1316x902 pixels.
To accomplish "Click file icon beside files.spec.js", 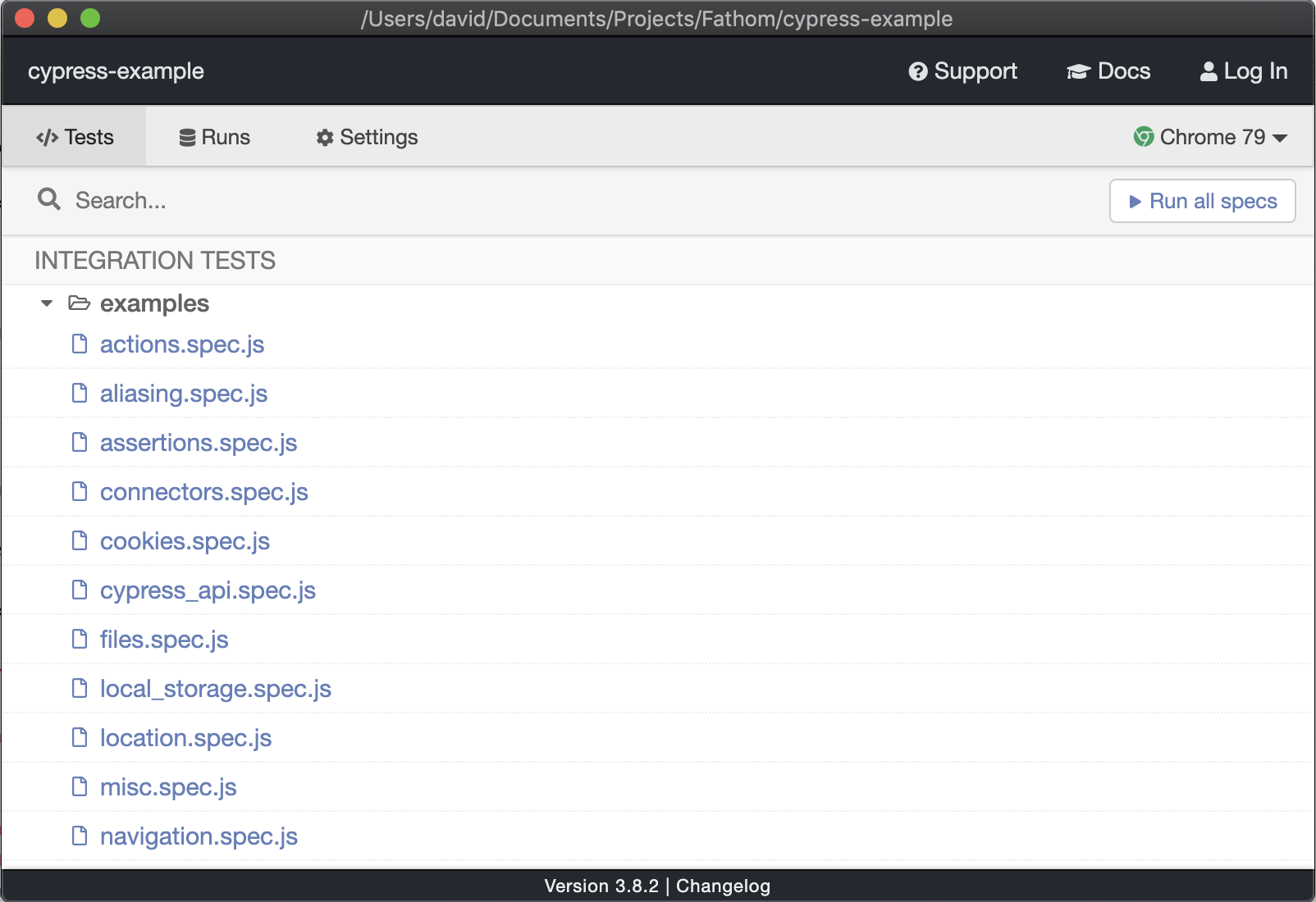I will click(80, 639).
